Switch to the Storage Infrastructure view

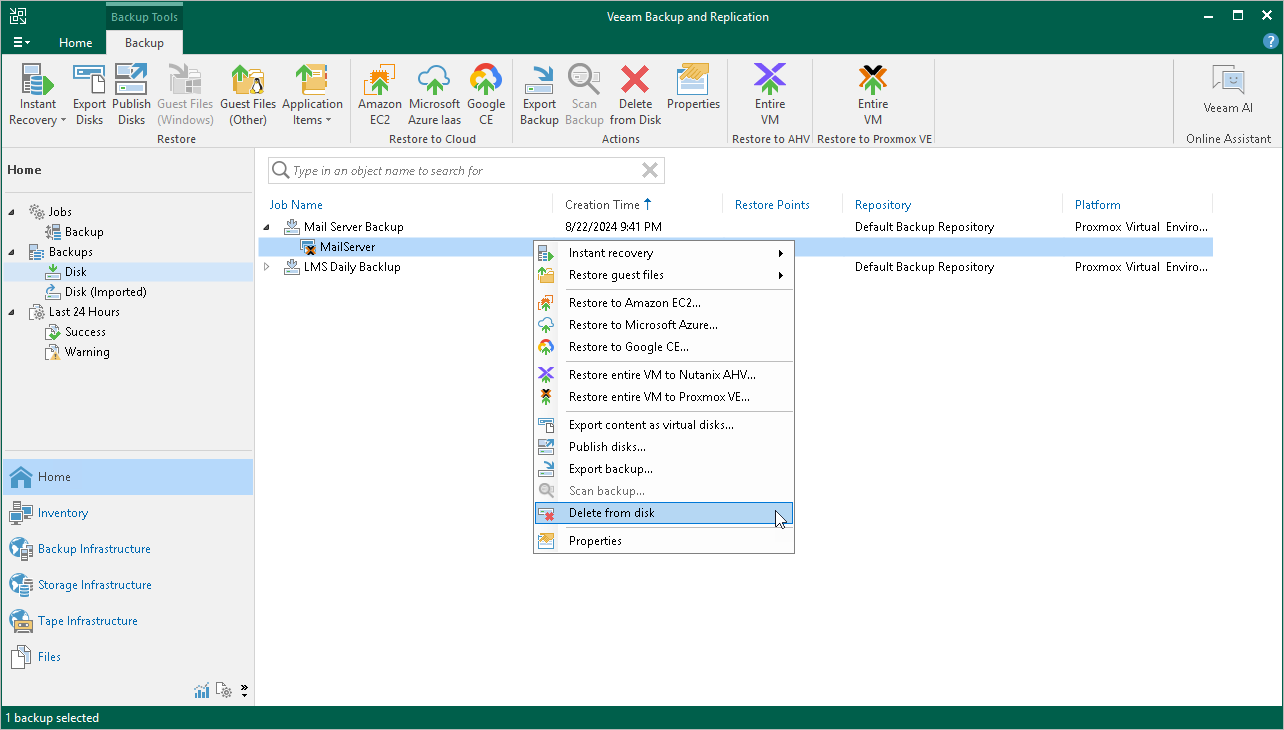click(x=127, y=585)
